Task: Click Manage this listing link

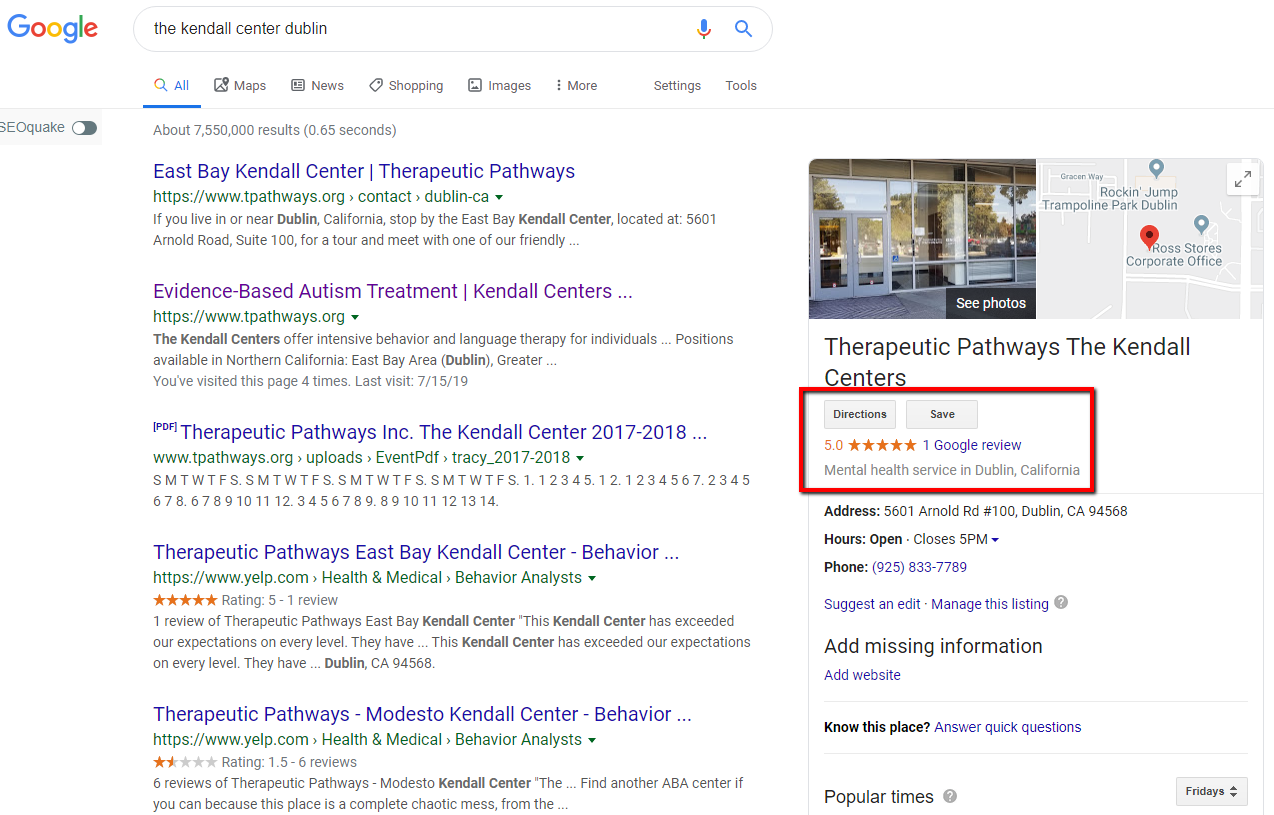Action: click(990, 604)
